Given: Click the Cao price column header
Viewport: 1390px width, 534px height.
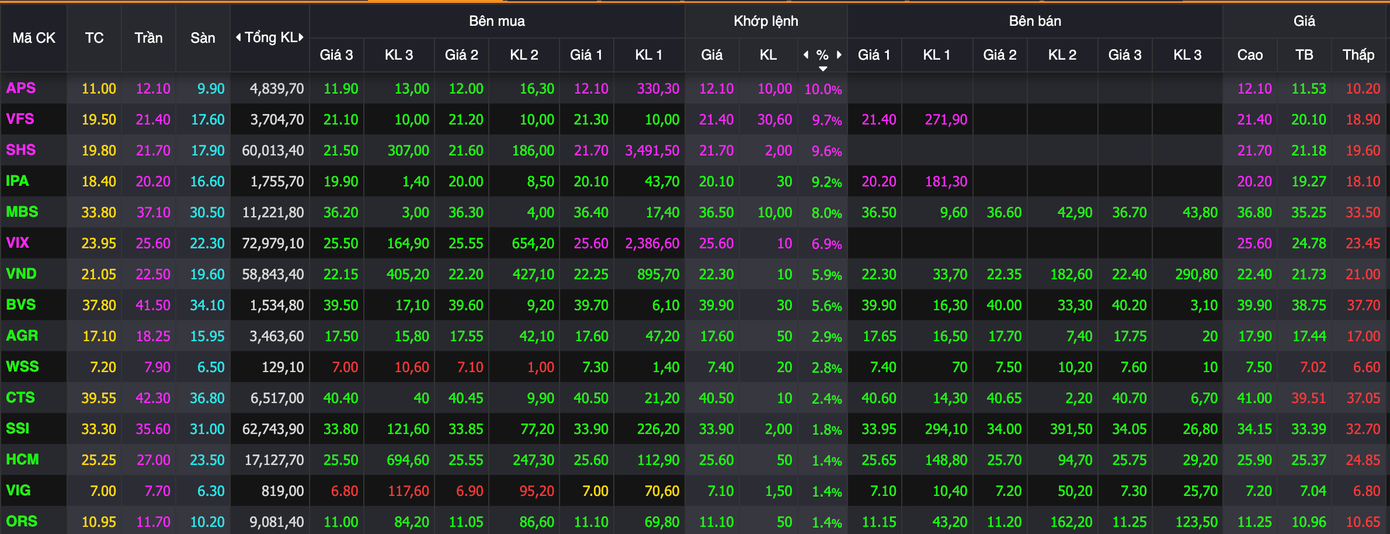Looking at the screenshot, I should [1250, 55].
